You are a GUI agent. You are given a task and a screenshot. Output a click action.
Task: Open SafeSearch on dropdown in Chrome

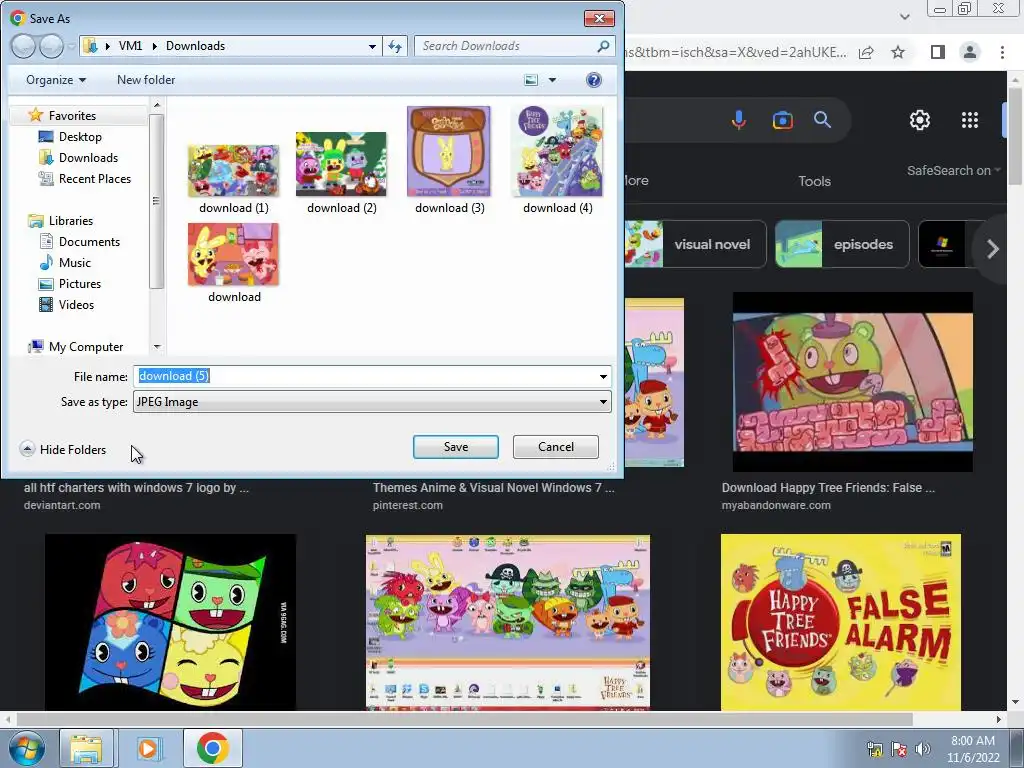tap(953, 170)
